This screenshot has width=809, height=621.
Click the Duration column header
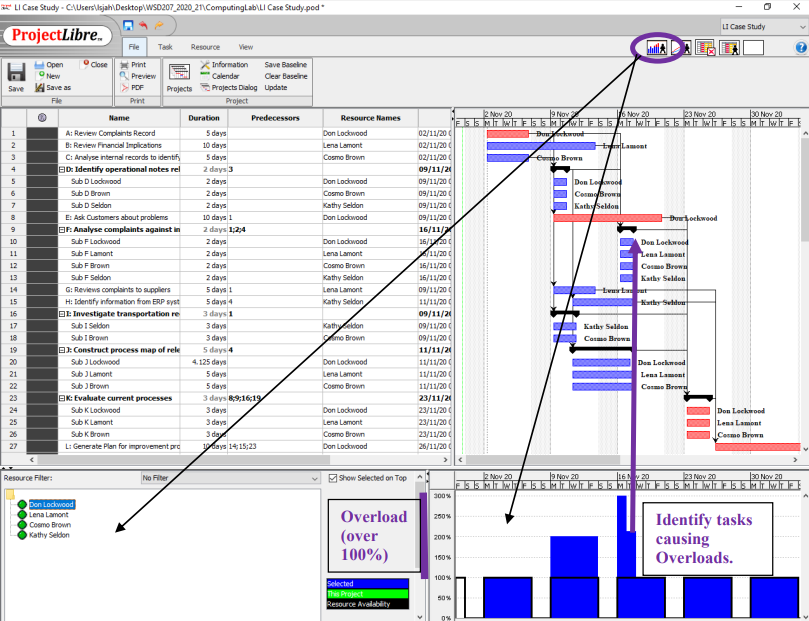(204, 118)
